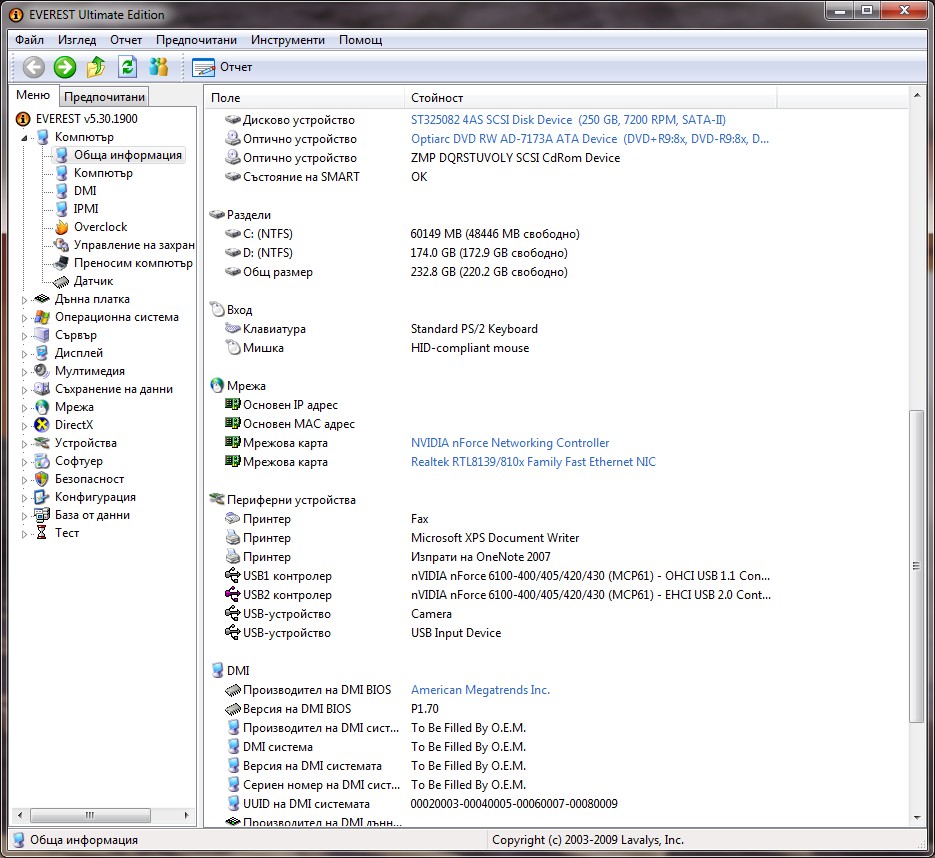935x858 pixels.
Task: Click the Управление на захранването icon
Action: pyautogui.click(x=61, y=245)
